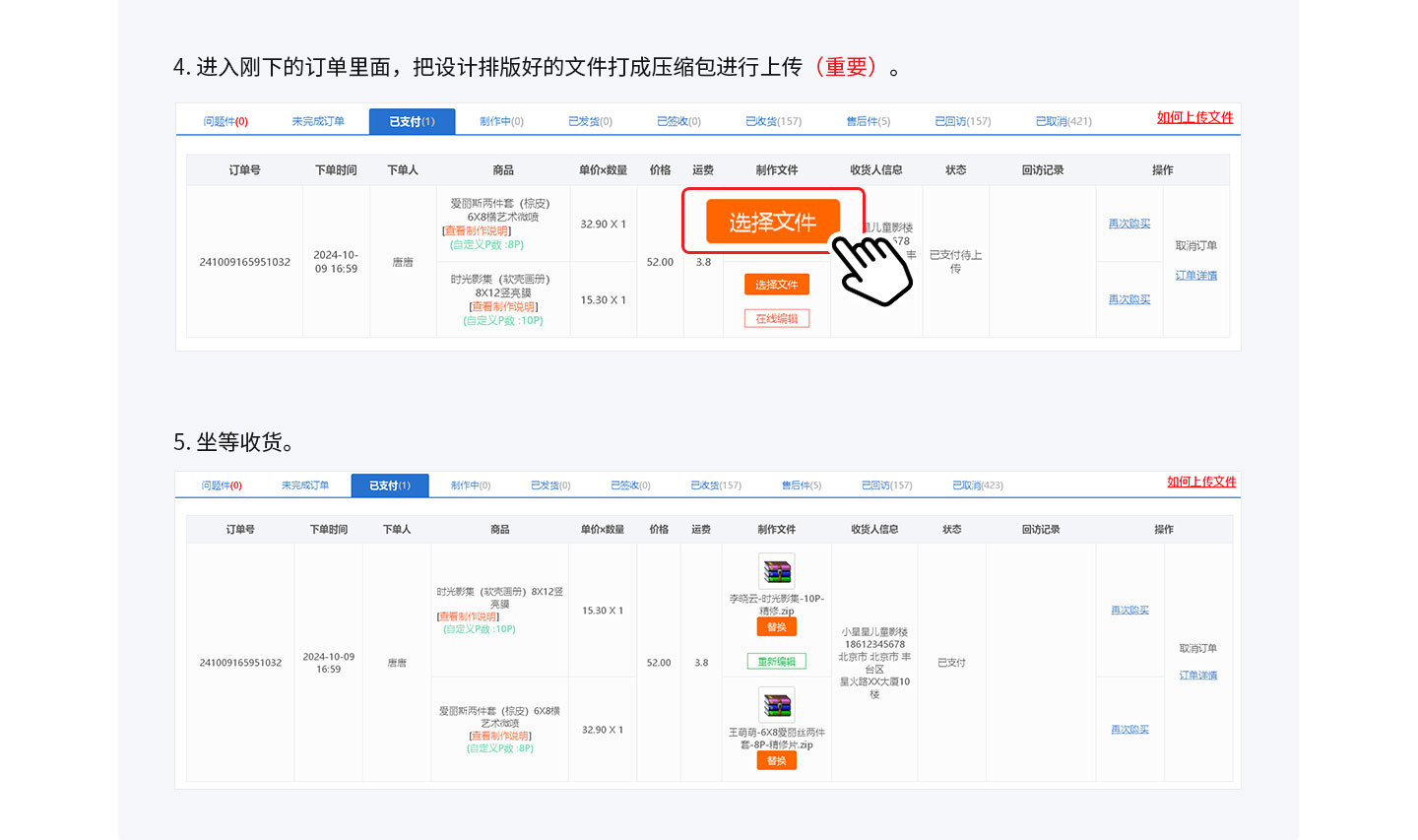1418x840 pixels.
Task: Open 售后件(5) tab in step 5 screenshot
Action: 802,485
